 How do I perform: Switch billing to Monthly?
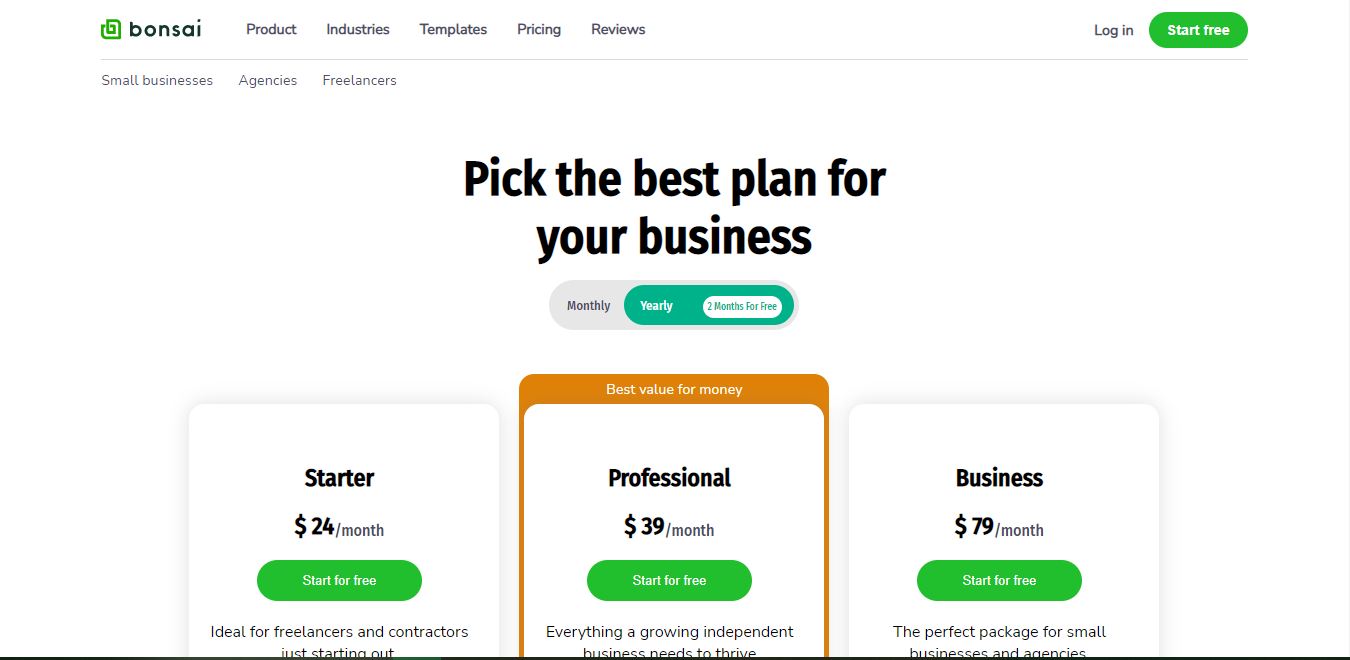(588, 305)
